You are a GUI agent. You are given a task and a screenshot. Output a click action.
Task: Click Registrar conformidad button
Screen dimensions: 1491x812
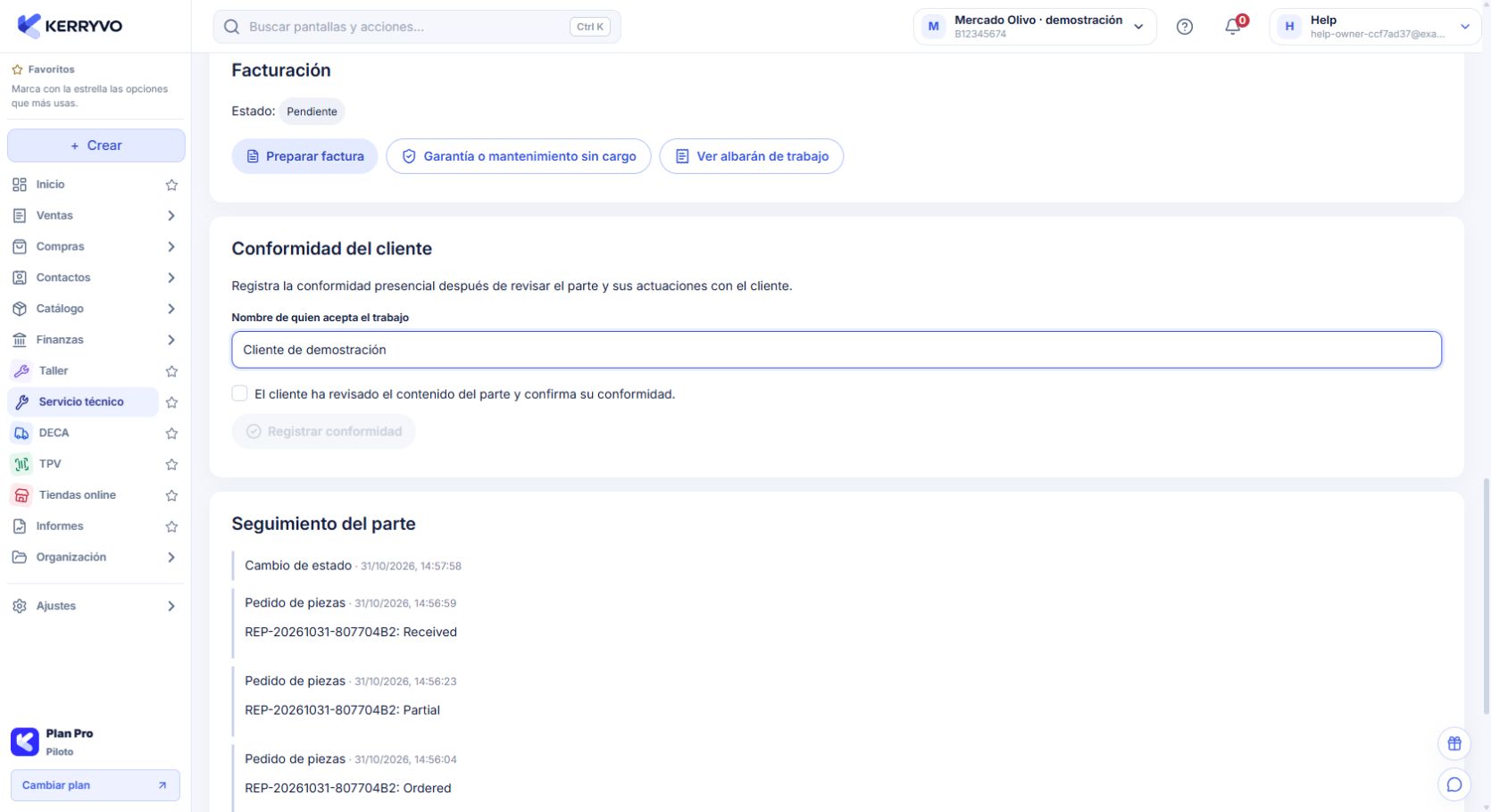(x=324, y=431)
